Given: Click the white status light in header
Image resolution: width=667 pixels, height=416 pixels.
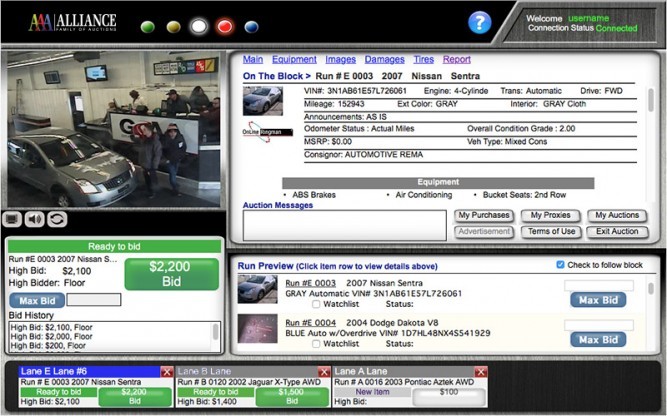Looking at the screenshot, I should [x=199, y=26].
